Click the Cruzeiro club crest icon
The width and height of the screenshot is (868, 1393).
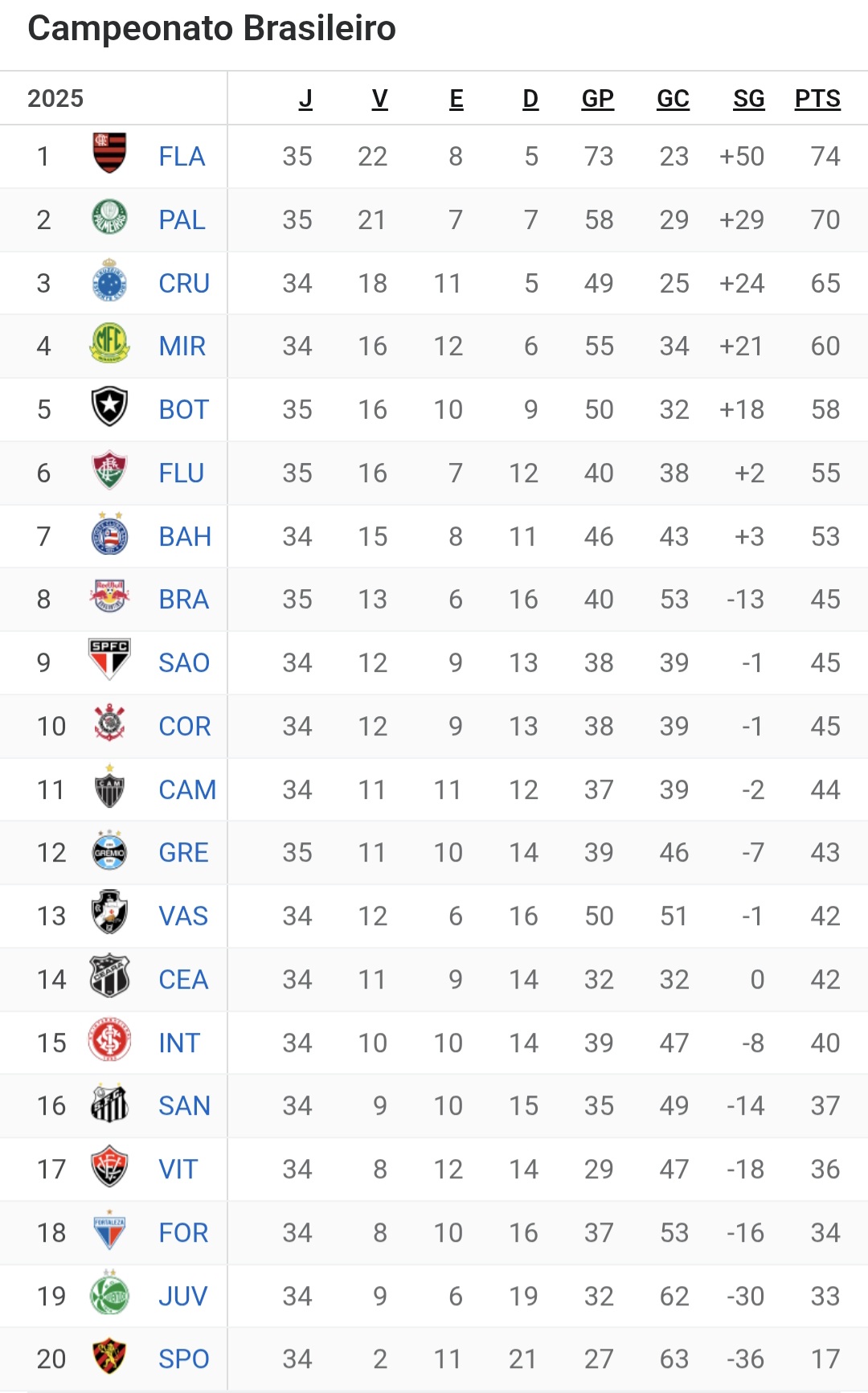[109, 281]
